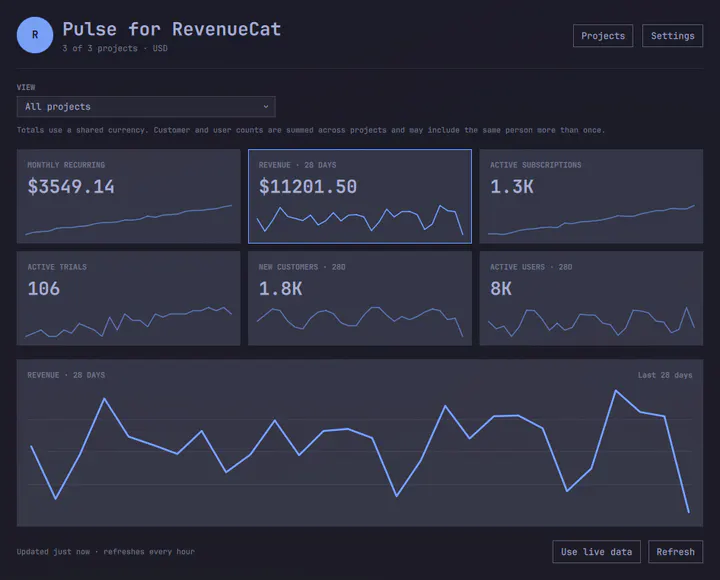The height and width of the screenshot is (580, 720).
Task: Click the large Revenue 28 days line chart
Action: 360,452
